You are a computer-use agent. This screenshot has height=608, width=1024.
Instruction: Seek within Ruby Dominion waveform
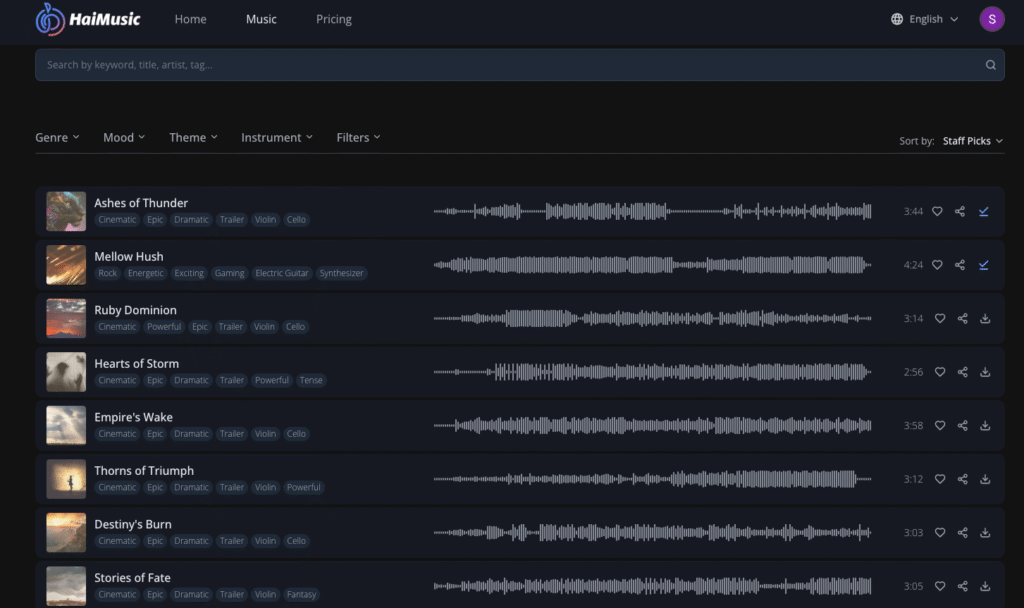pos(652,318)
